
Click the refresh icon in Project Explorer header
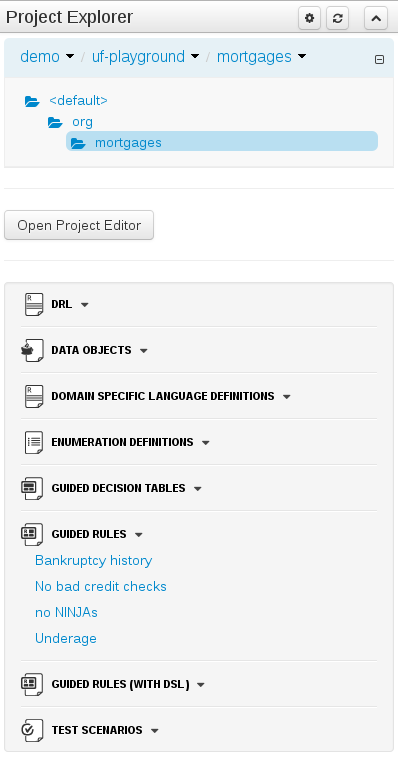coord(337,18)
